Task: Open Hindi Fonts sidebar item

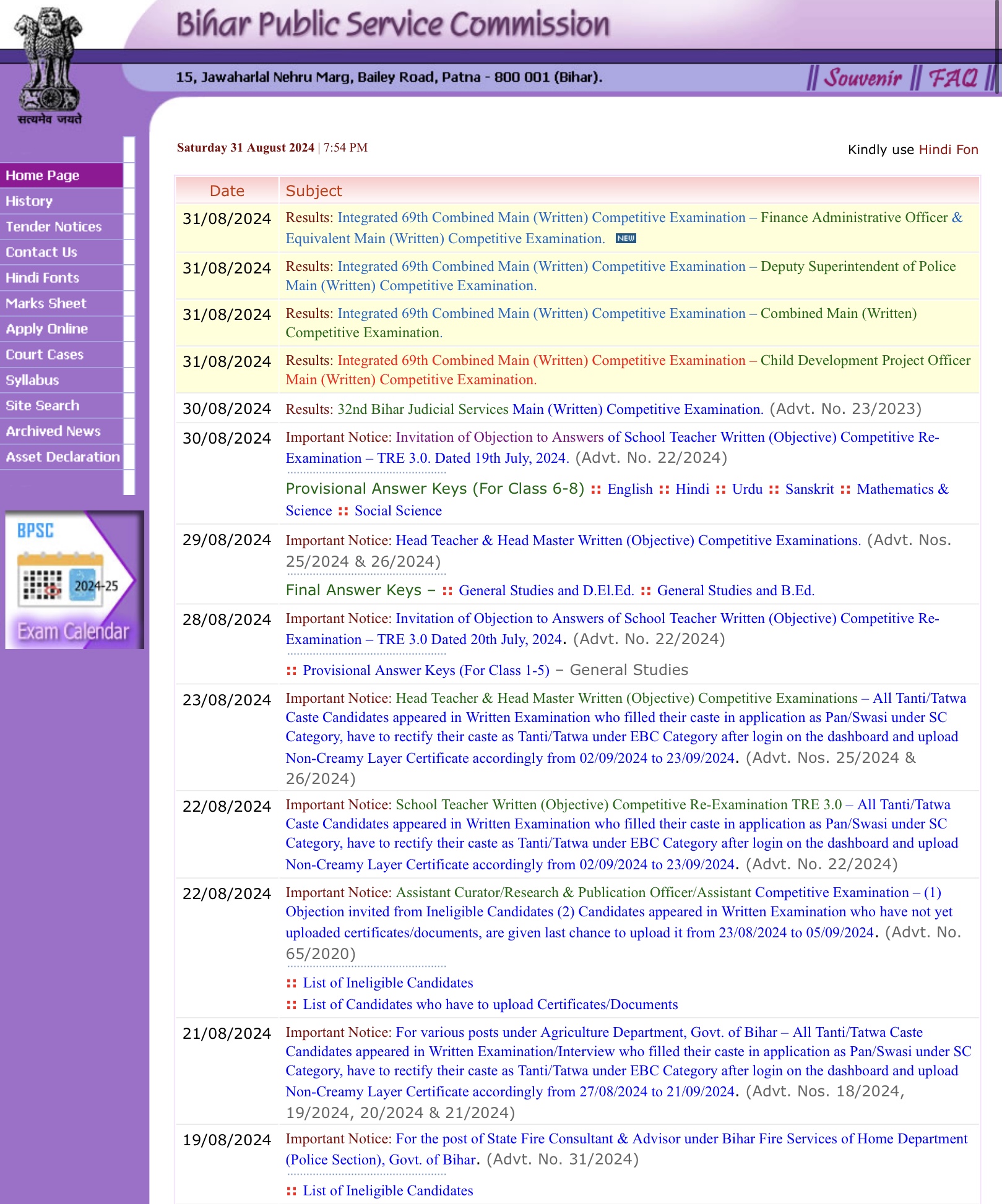Action: coord(61,278)
